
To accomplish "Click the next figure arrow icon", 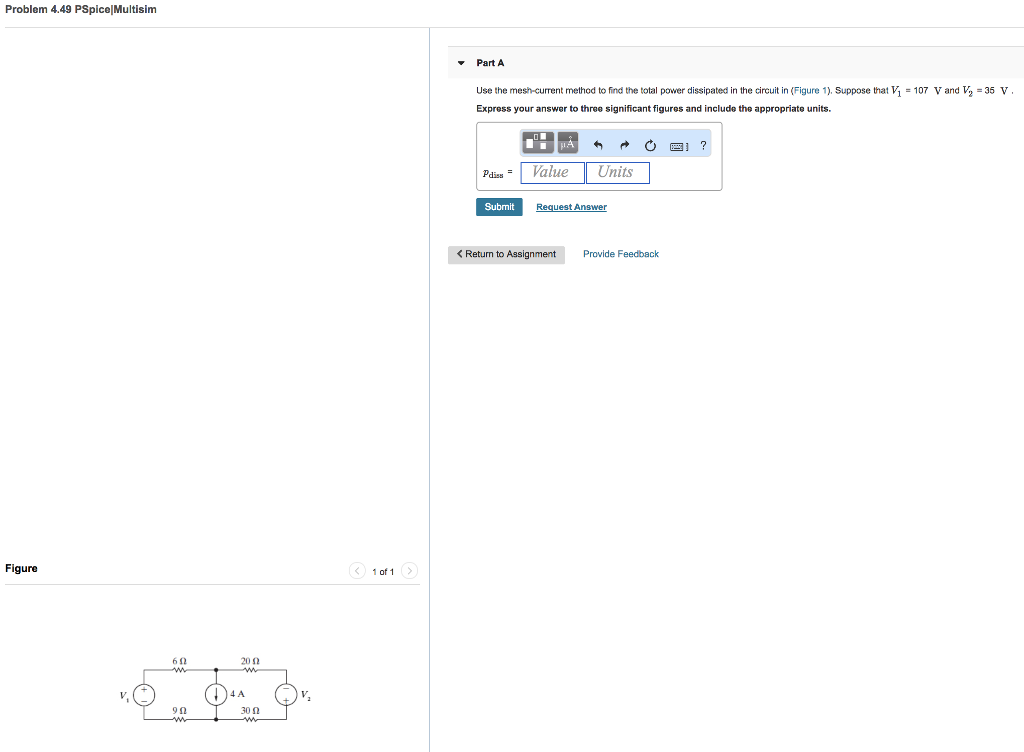I will point(410,571).
